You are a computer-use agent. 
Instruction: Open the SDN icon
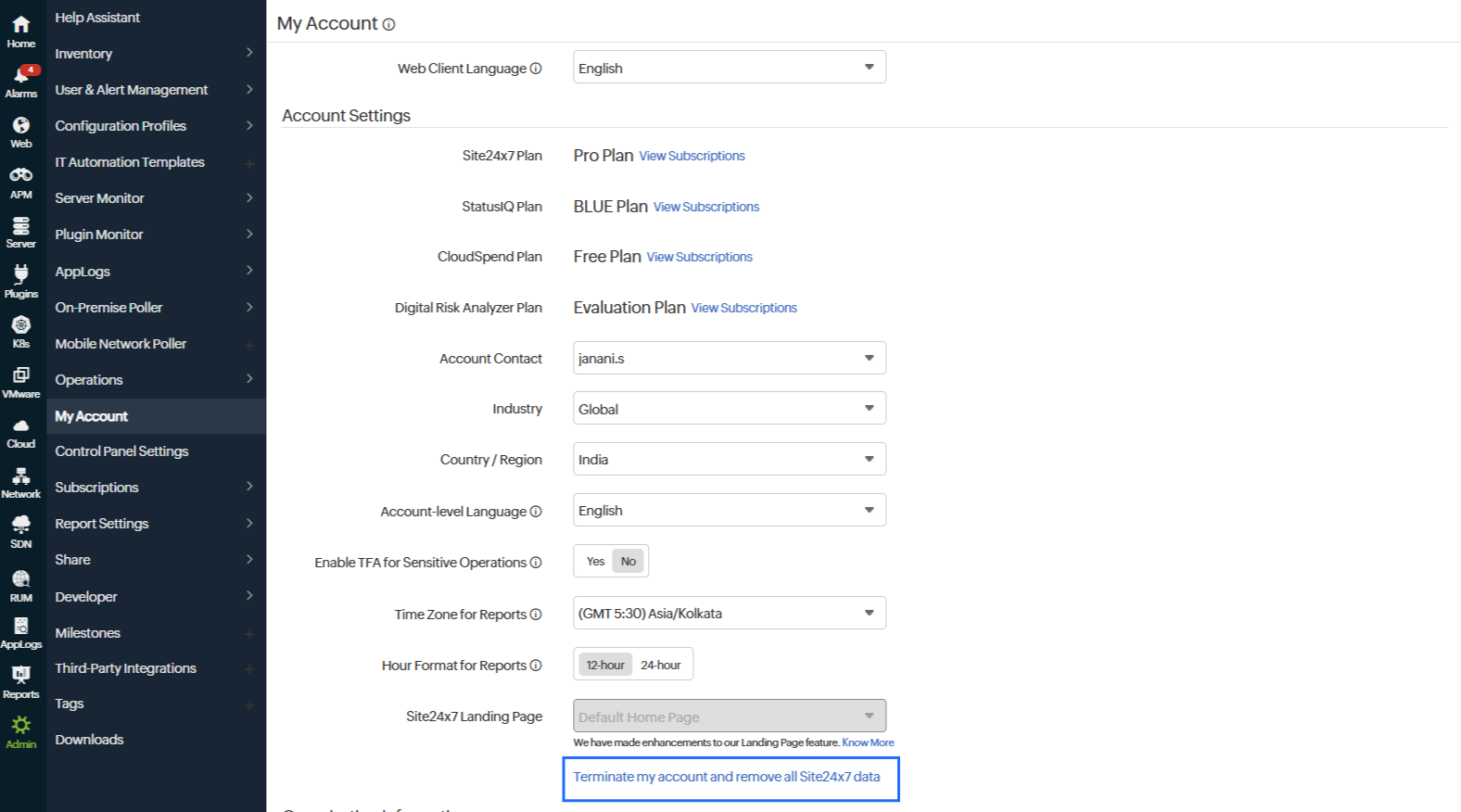pyautogui.click(x=21, y=532)
